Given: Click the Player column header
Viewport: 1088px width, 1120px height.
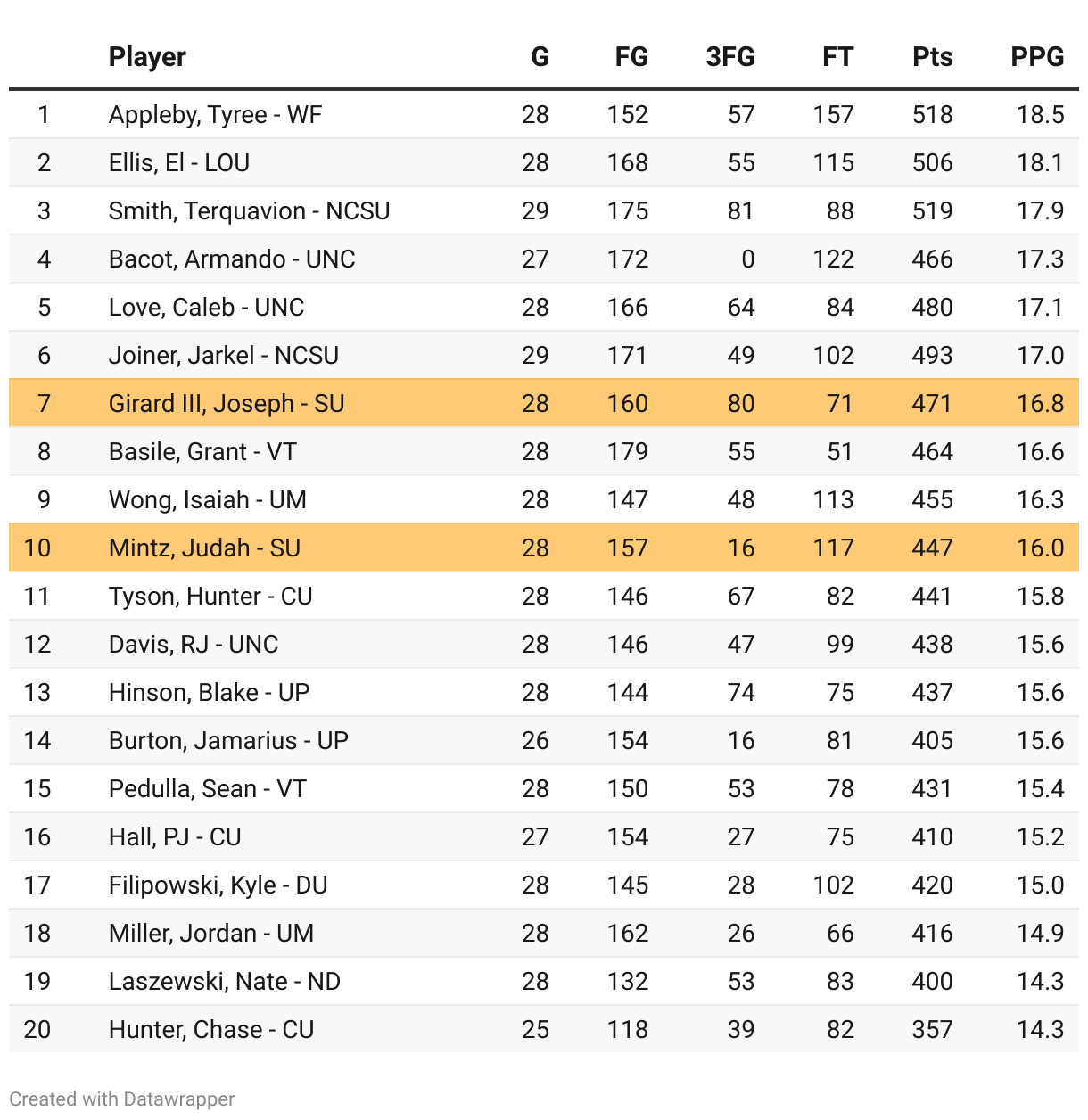Looking at the screenshot, I should pos(147,57).
